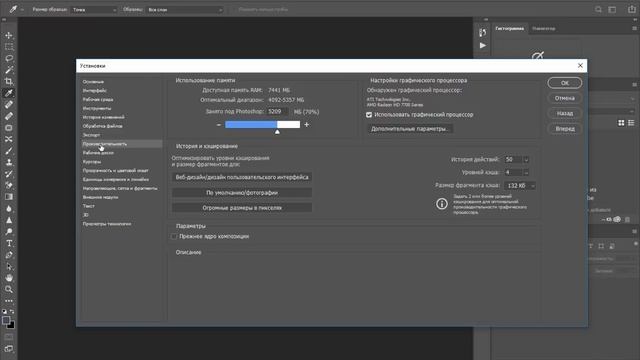Select the Blur tool
Image resolution: width=640 pixels, height=360 pixels.
pyautogui.click(x=9, y=209)
